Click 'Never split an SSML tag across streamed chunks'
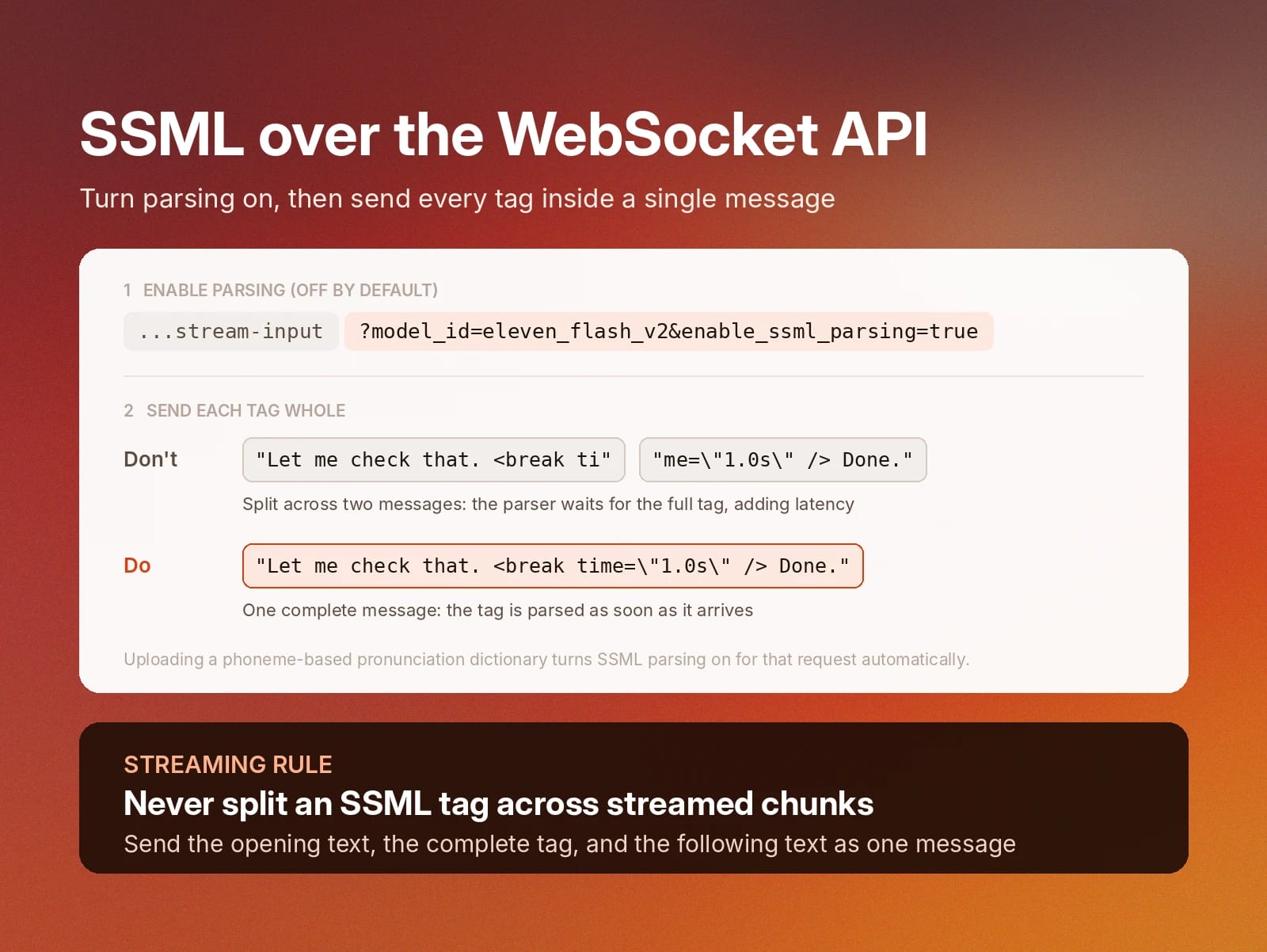This screenshot has height=952, width=1267. 499,804
